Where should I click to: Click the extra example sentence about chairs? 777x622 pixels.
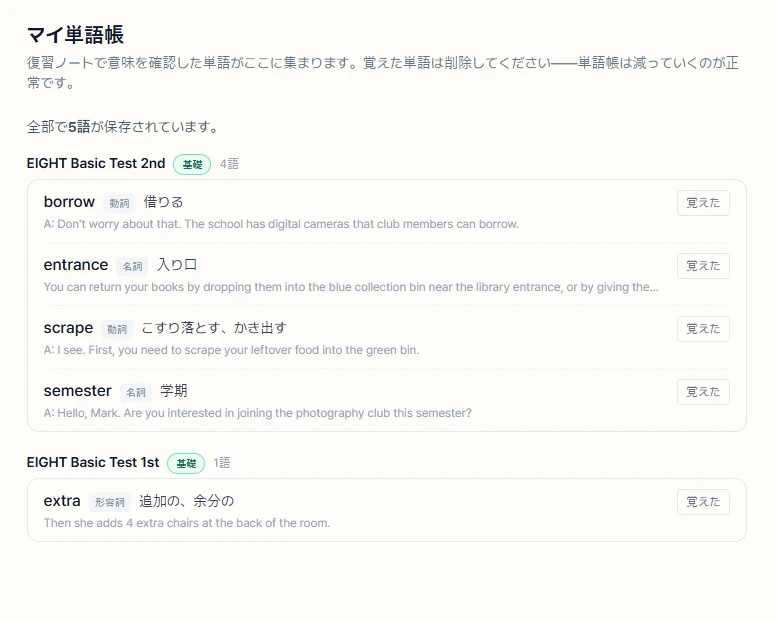187,523
